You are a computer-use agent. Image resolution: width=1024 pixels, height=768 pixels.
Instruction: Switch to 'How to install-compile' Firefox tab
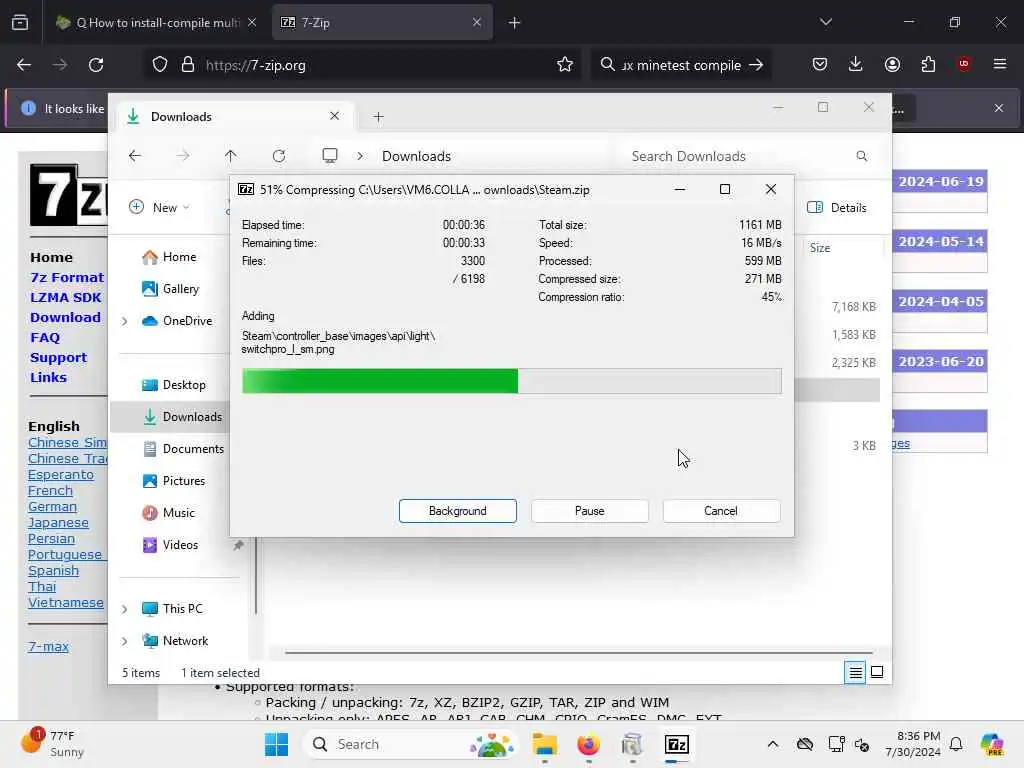click(x=157, y=22)
